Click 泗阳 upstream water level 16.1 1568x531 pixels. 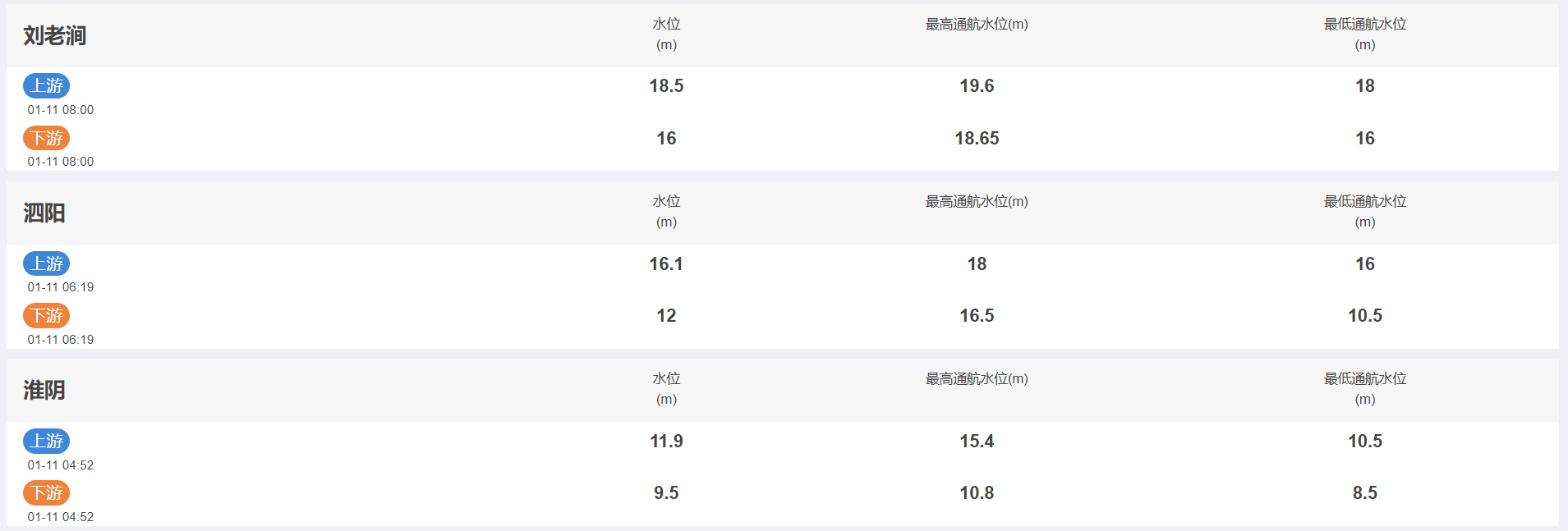click(x=666, y=263)
